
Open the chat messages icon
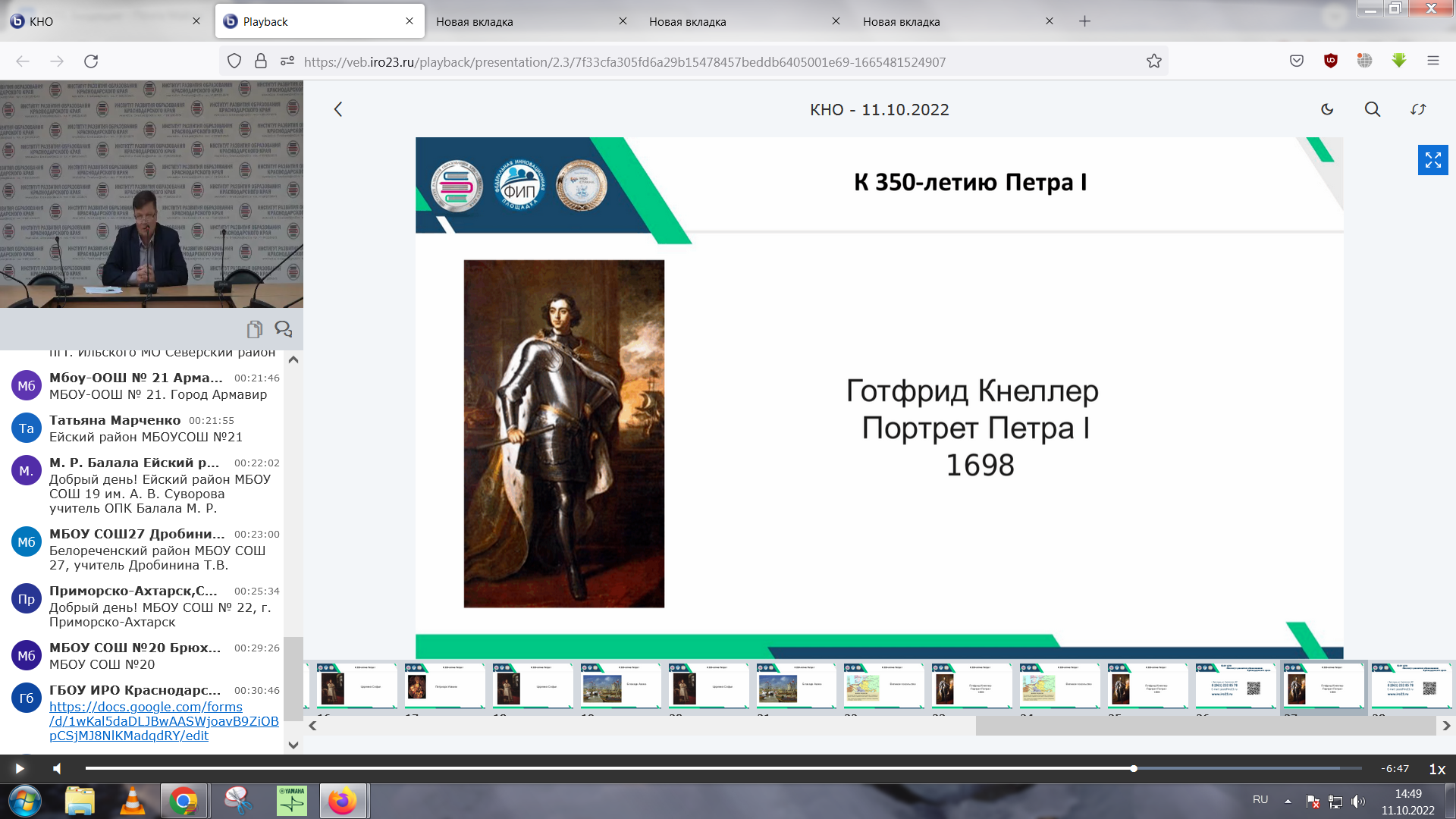[x=284, y=329]
